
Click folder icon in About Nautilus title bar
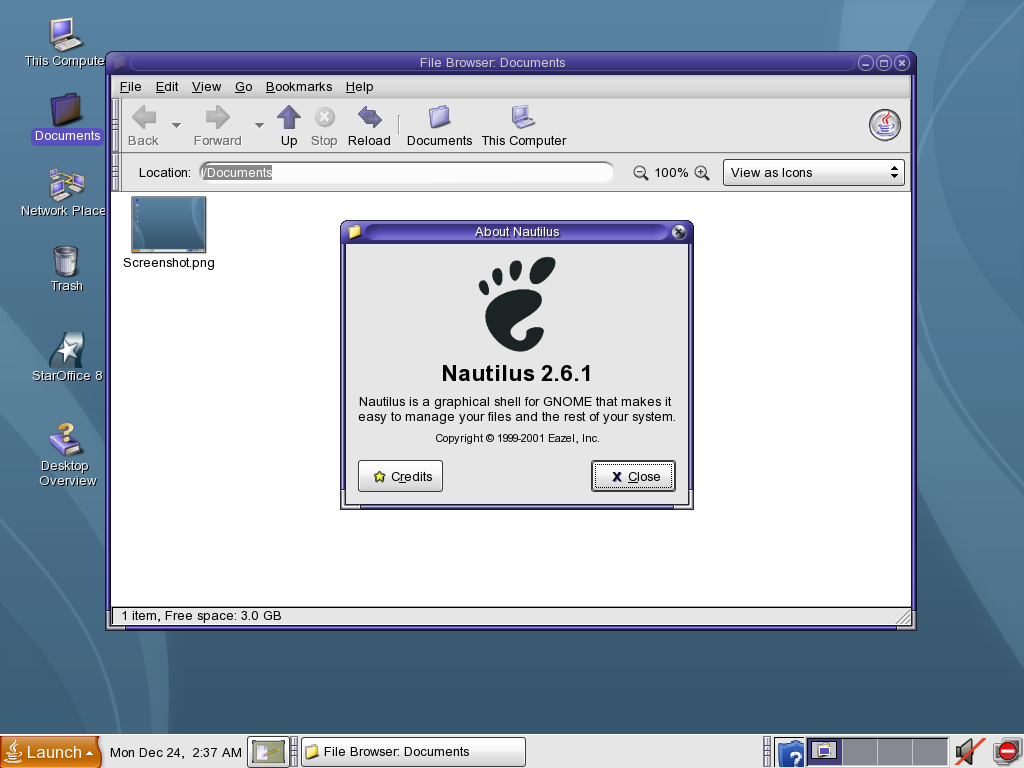355,232
